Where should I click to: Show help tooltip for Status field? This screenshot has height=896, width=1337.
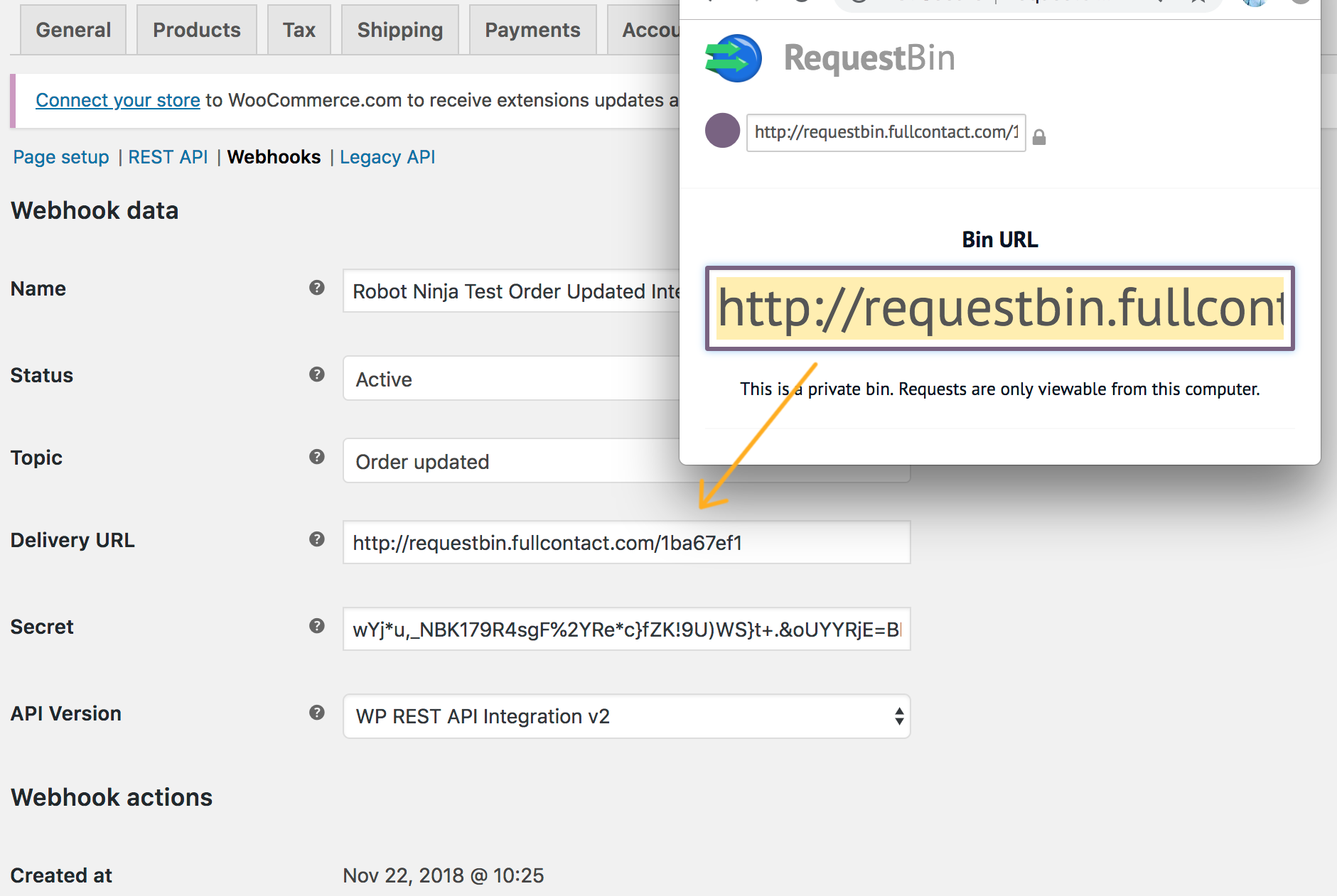pyautogui.click(x=317, y=374)
